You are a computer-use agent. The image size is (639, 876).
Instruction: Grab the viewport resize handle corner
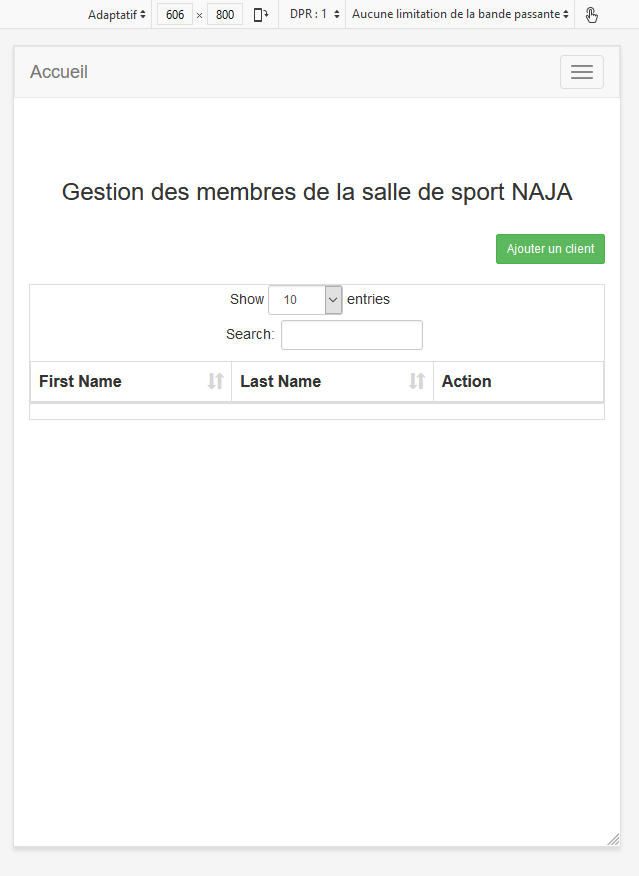pyautogui.click(x=612, y=839)
